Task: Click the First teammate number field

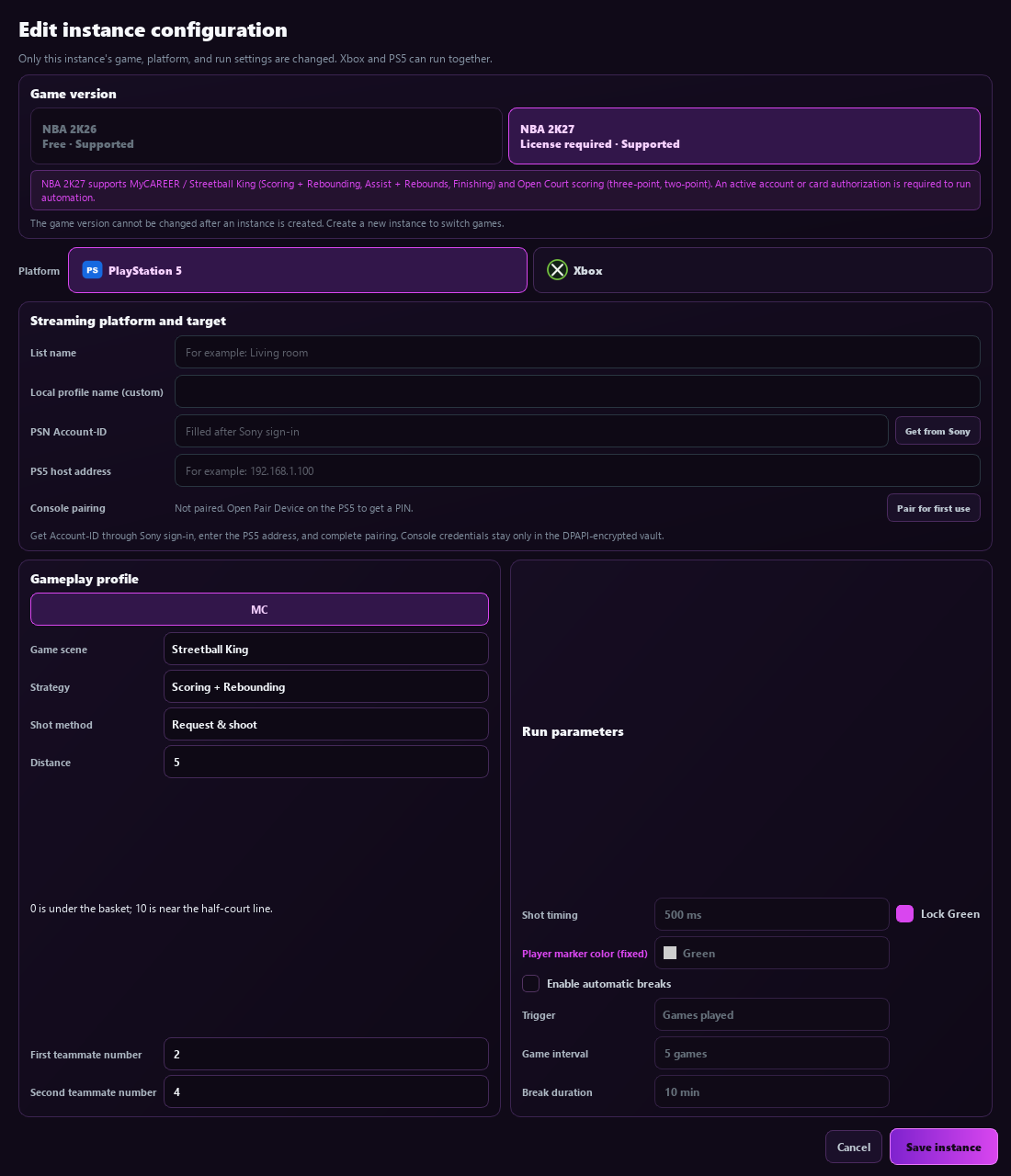Action: (326, 1054)
